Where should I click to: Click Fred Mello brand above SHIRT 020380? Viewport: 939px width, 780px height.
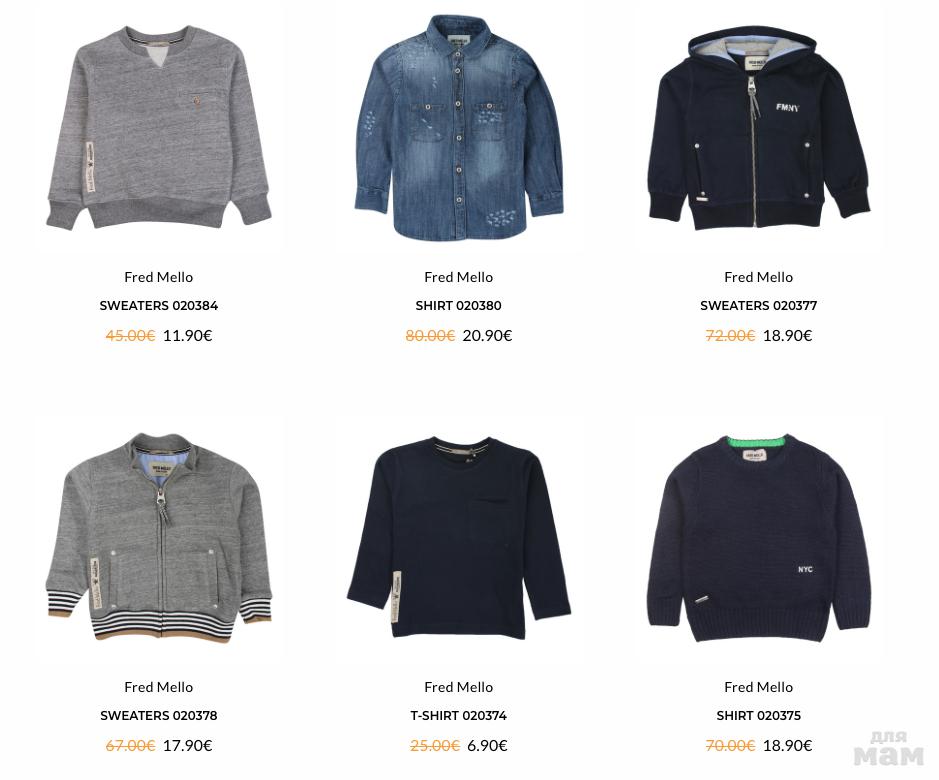click(459, 277)
